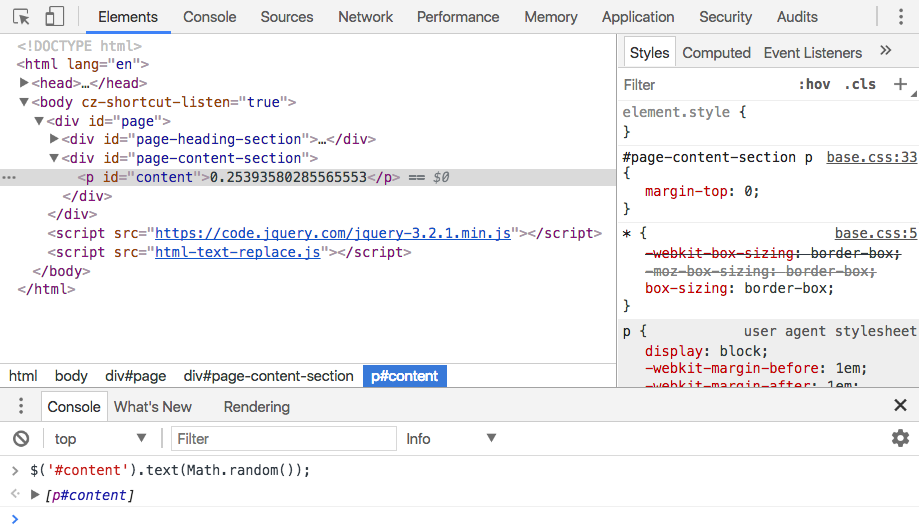Open the Sources tab
This screenshot has height=530, width=919.
tap(287, 17)
